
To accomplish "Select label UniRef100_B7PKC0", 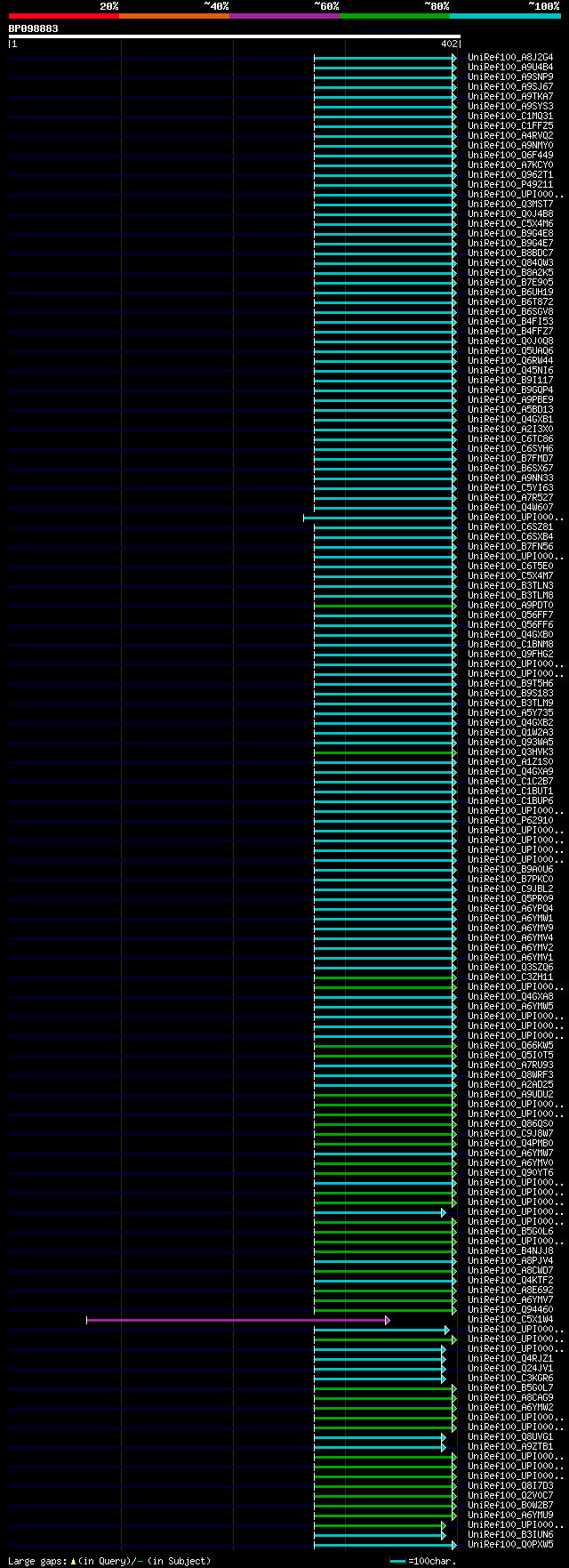I will coord(510,880).
